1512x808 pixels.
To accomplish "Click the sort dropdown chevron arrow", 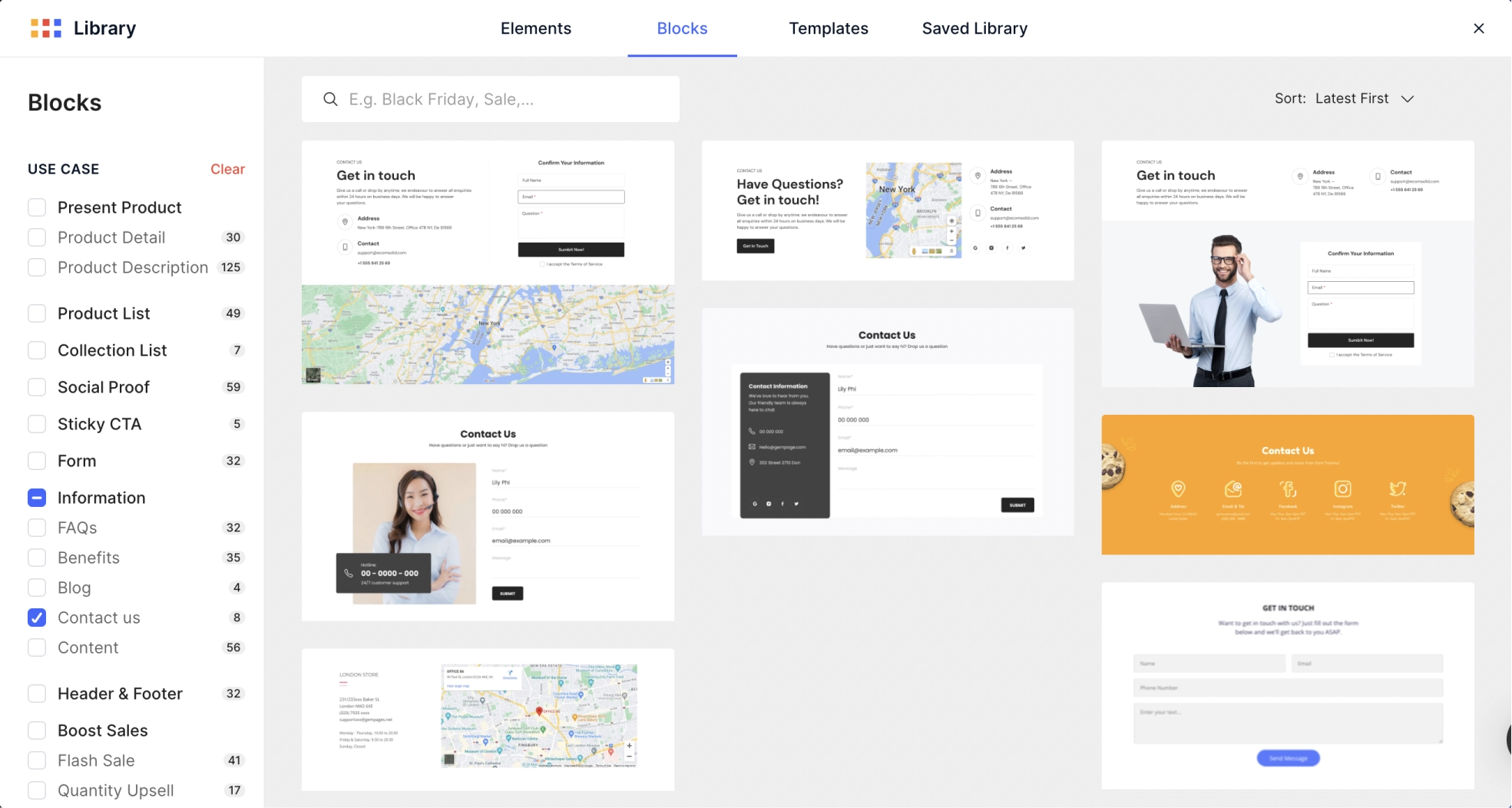I will 1407,99.
